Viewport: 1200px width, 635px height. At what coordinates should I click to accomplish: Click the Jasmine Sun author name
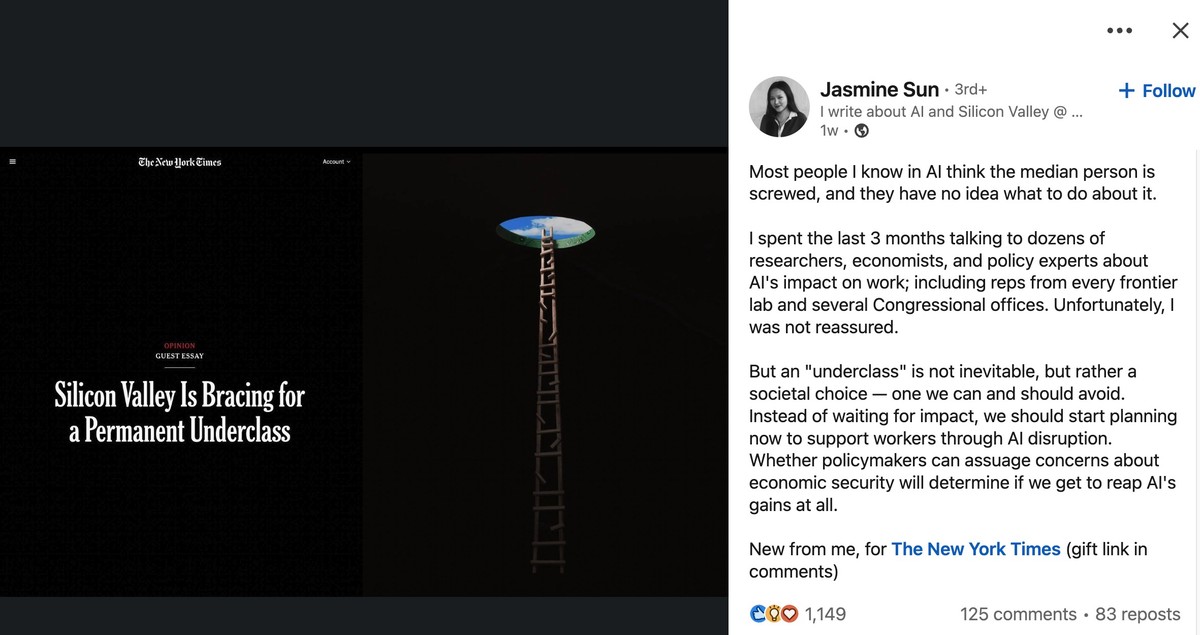[879, 90]
